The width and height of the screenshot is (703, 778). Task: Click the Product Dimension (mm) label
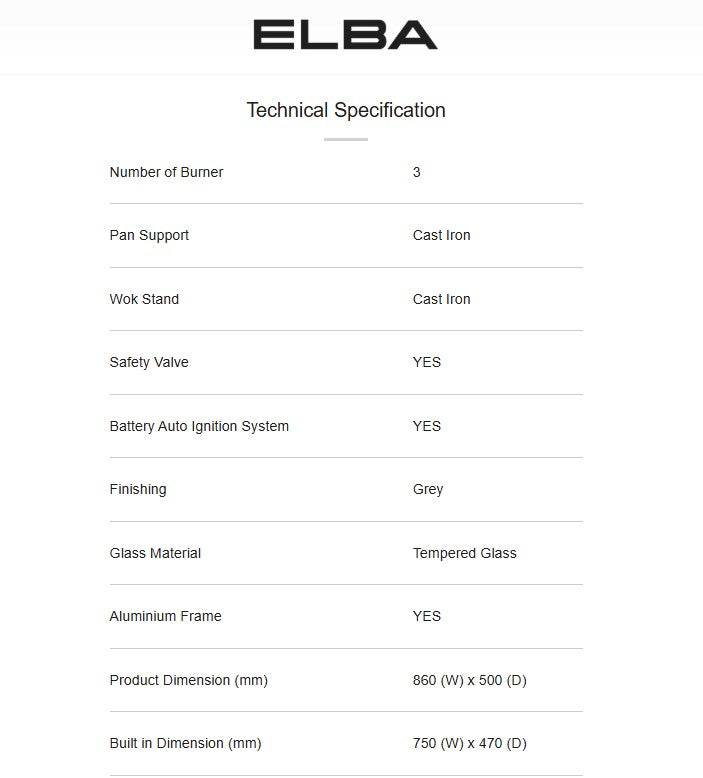click(188, 680)
